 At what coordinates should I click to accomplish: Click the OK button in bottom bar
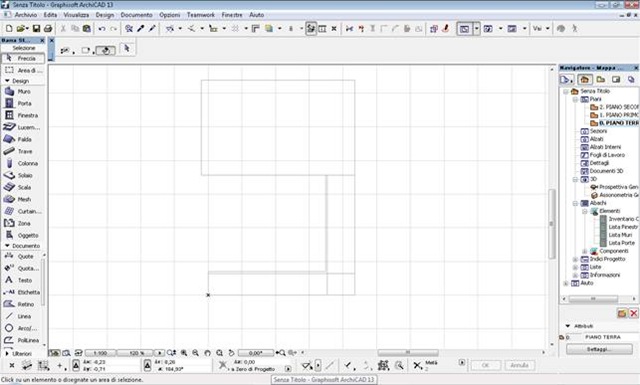[x=484, y=365]
